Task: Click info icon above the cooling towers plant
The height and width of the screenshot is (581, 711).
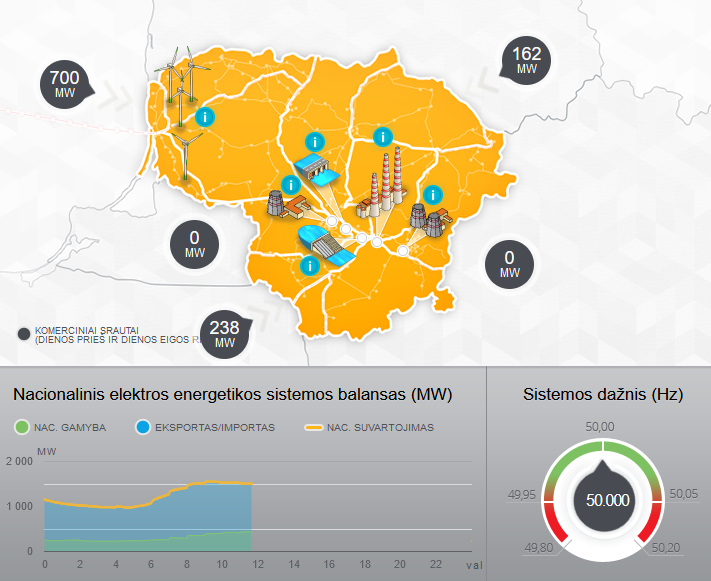Action: tap(432, 194)
